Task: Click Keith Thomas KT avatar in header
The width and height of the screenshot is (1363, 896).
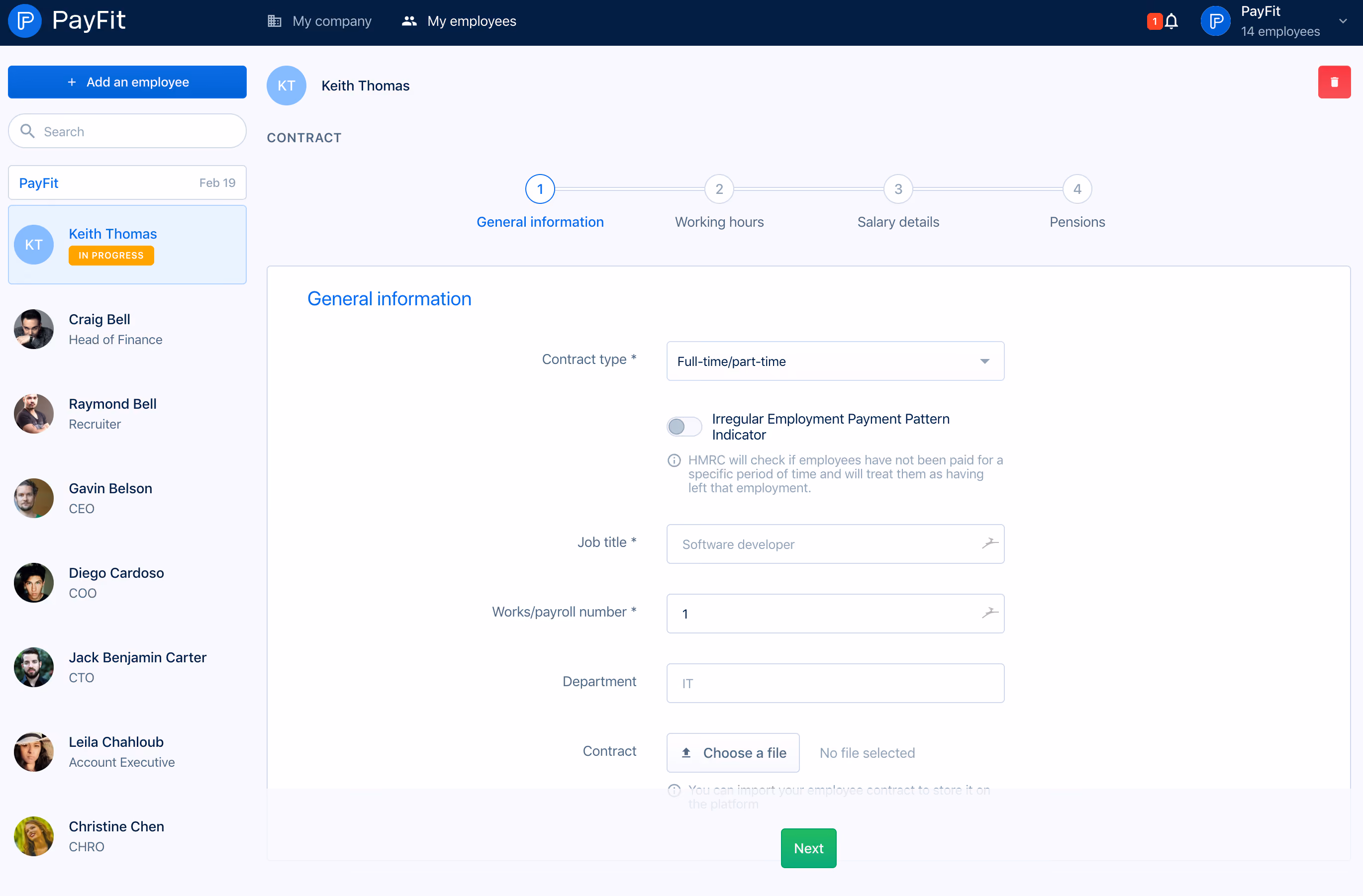Action: click(287, 86)
